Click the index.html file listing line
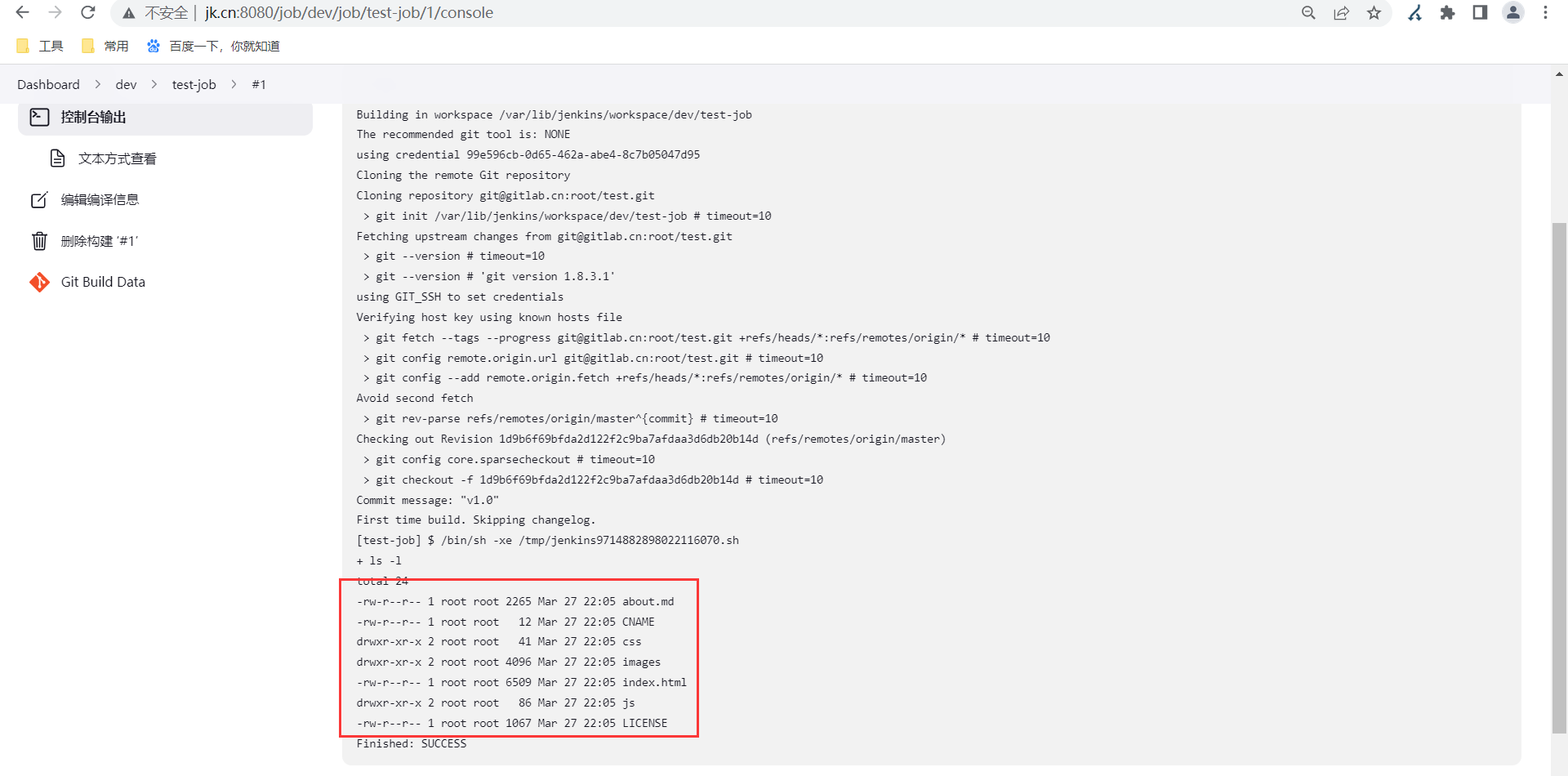The image size is (1568, 776). click(x=521, y=682)
